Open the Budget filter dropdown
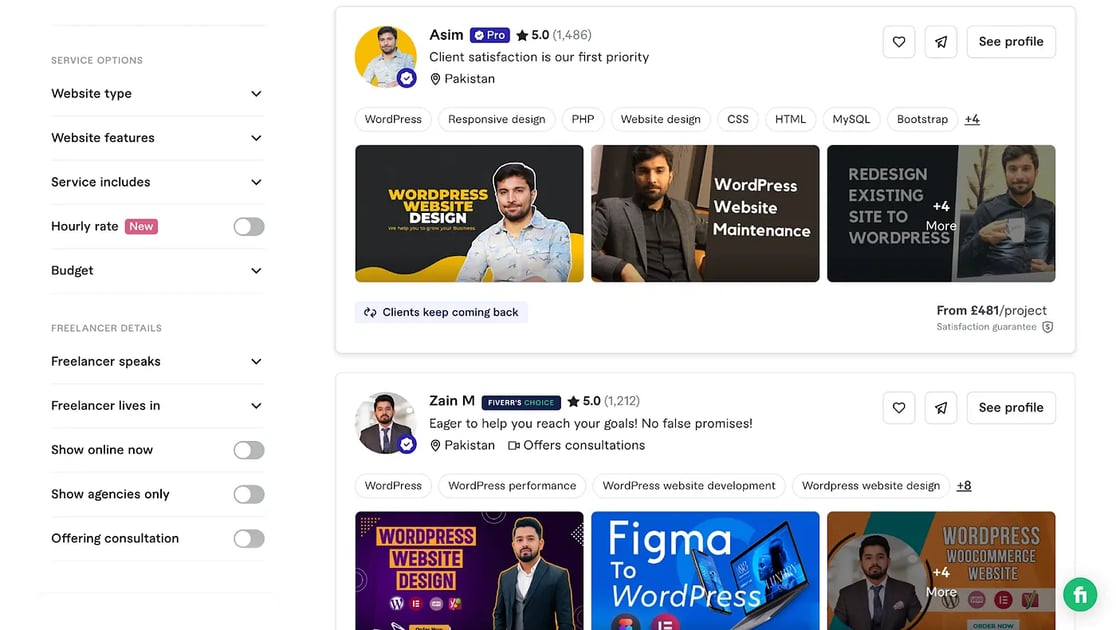1116x630 pixels. (x=156, y=270)
